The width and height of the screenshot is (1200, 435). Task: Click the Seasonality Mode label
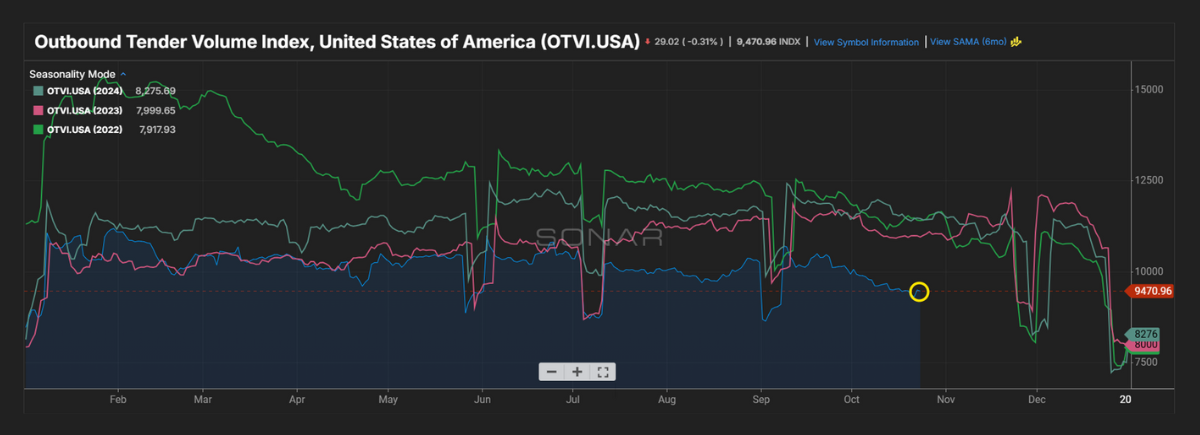[x=73, y=75]
